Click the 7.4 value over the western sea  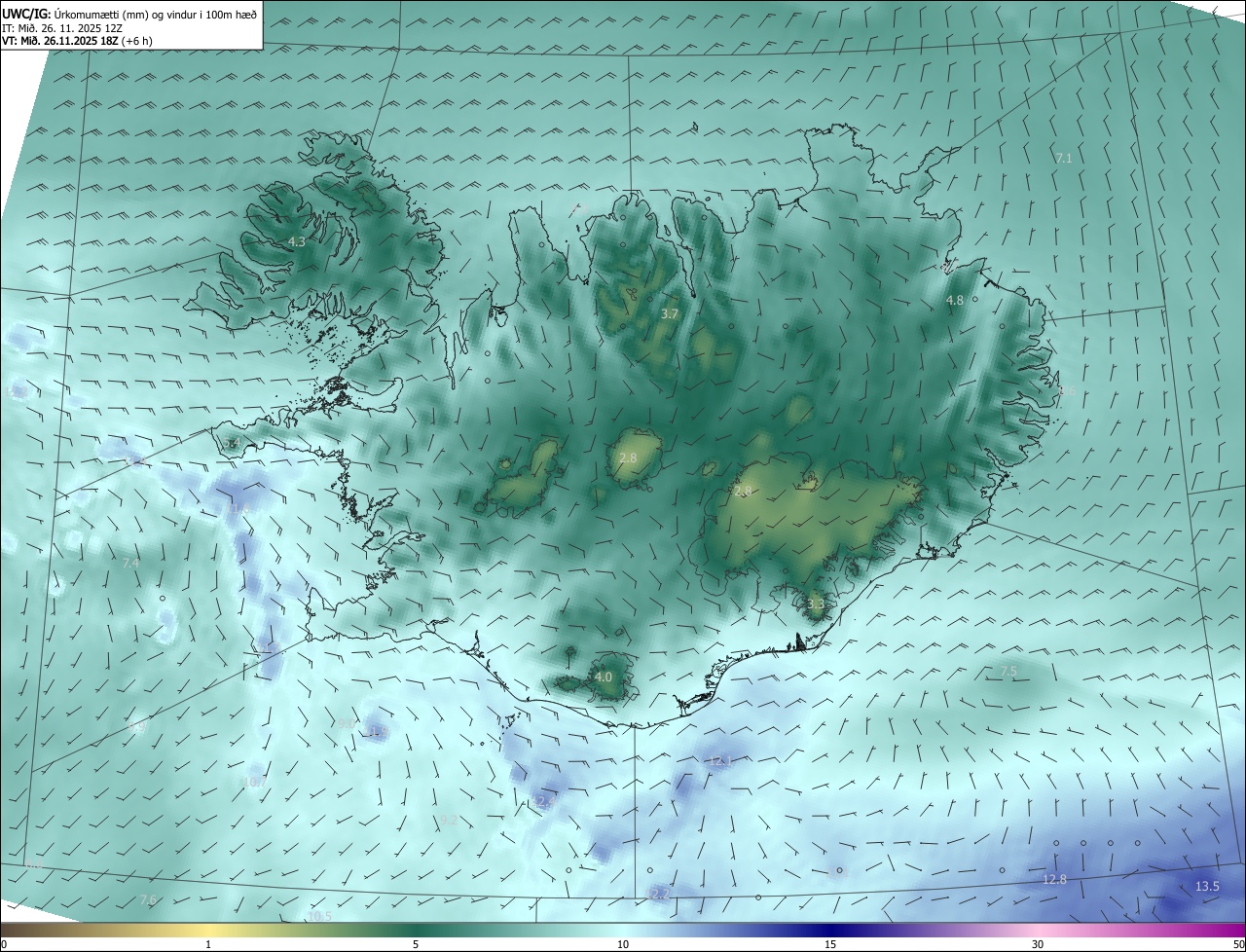click(131, 563)
